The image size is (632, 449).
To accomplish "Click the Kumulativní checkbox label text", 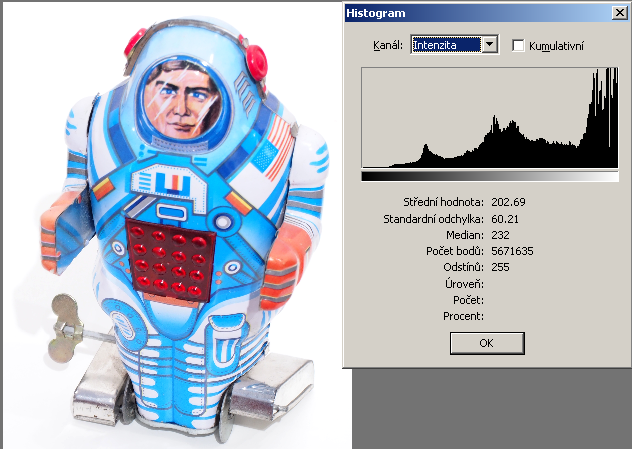I will click(557, 45).
